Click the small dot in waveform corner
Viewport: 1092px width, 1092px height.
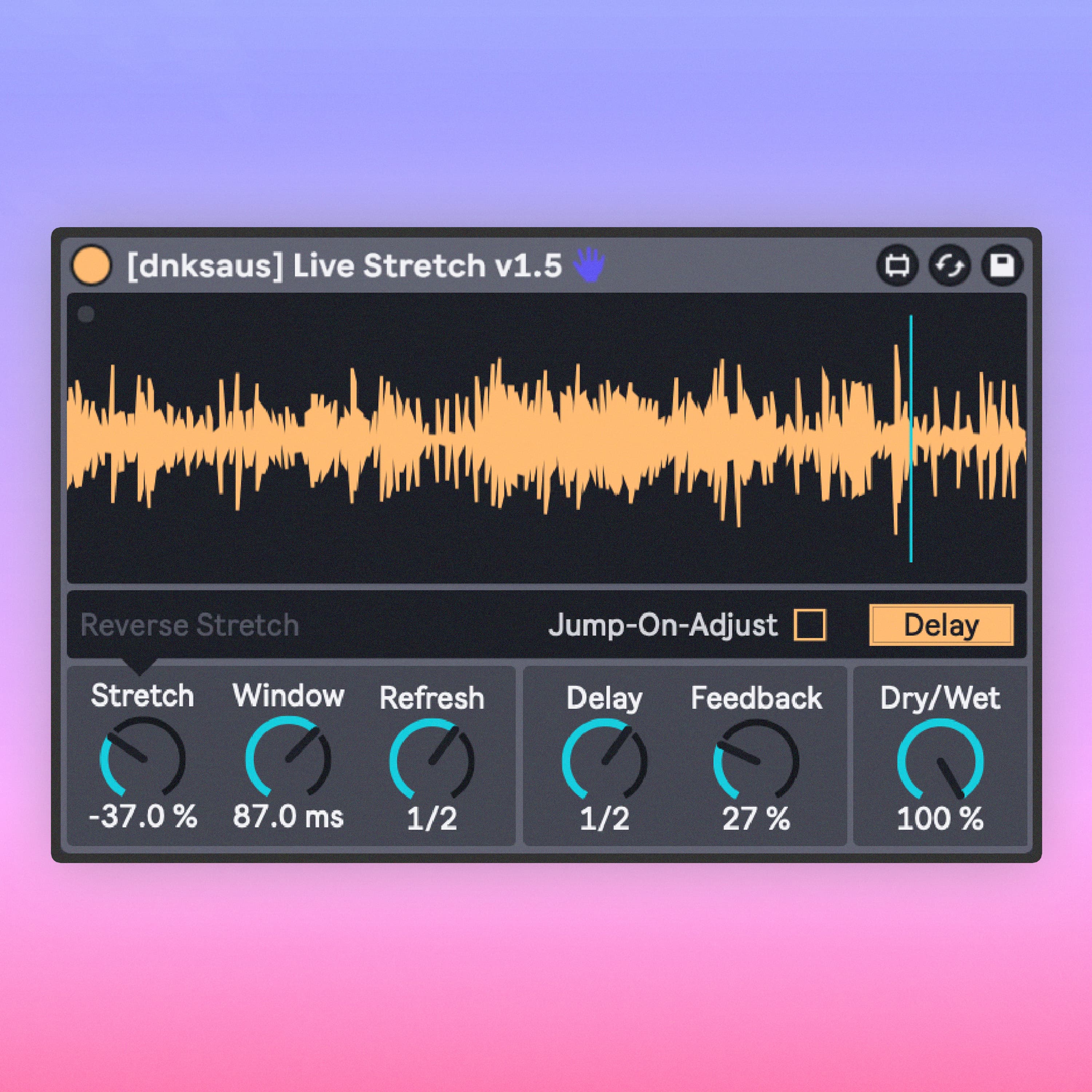[86, 314]
